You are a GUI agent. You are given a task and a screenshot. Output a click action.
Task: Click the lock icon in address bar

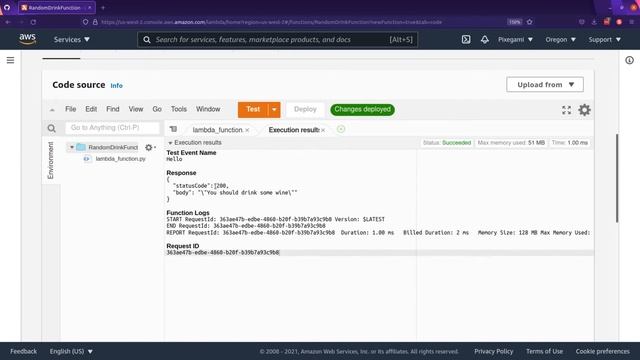pos(95,22)
